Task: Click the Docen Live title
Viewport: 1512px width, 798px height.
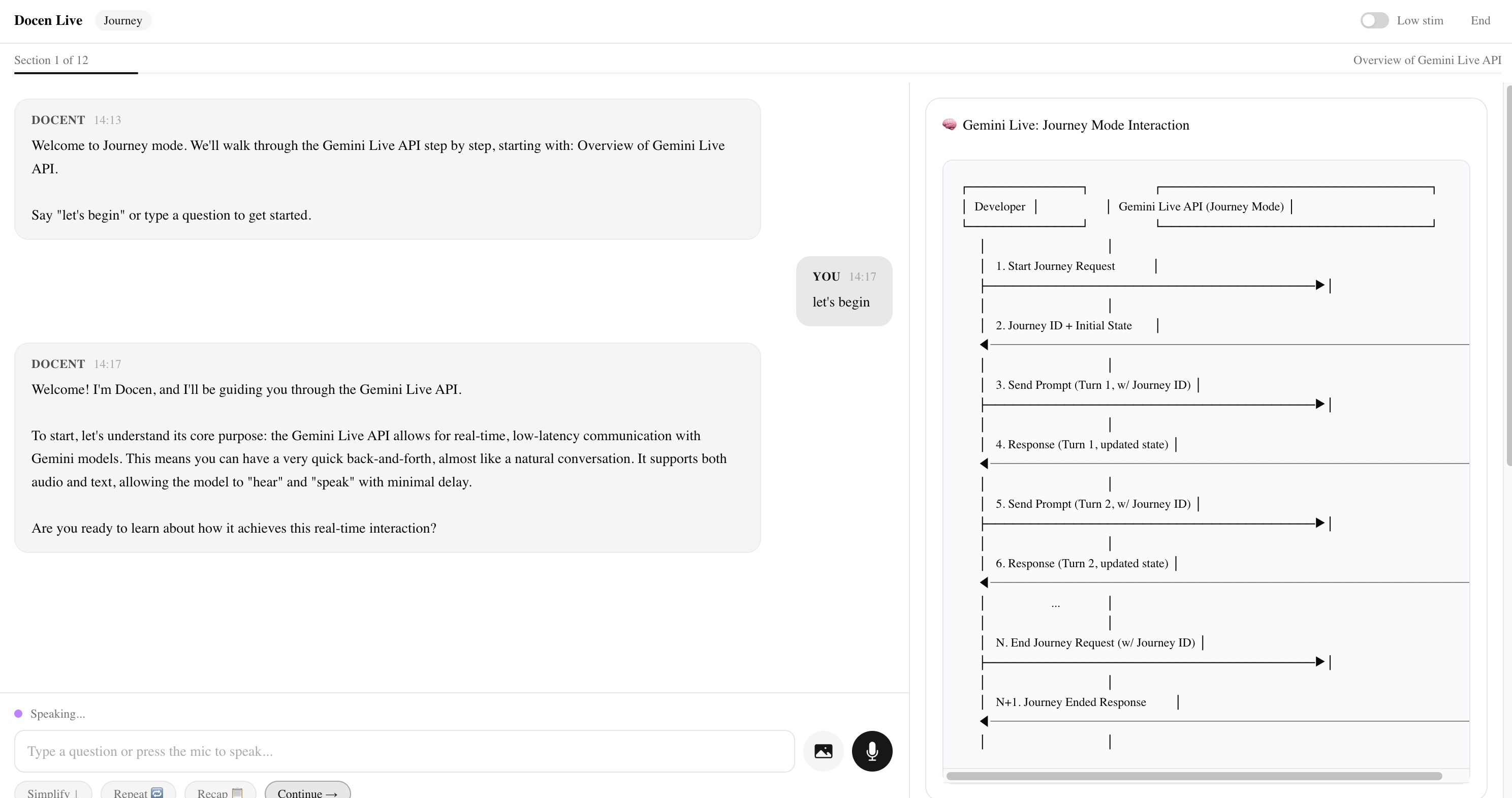Action: point(48,20)
